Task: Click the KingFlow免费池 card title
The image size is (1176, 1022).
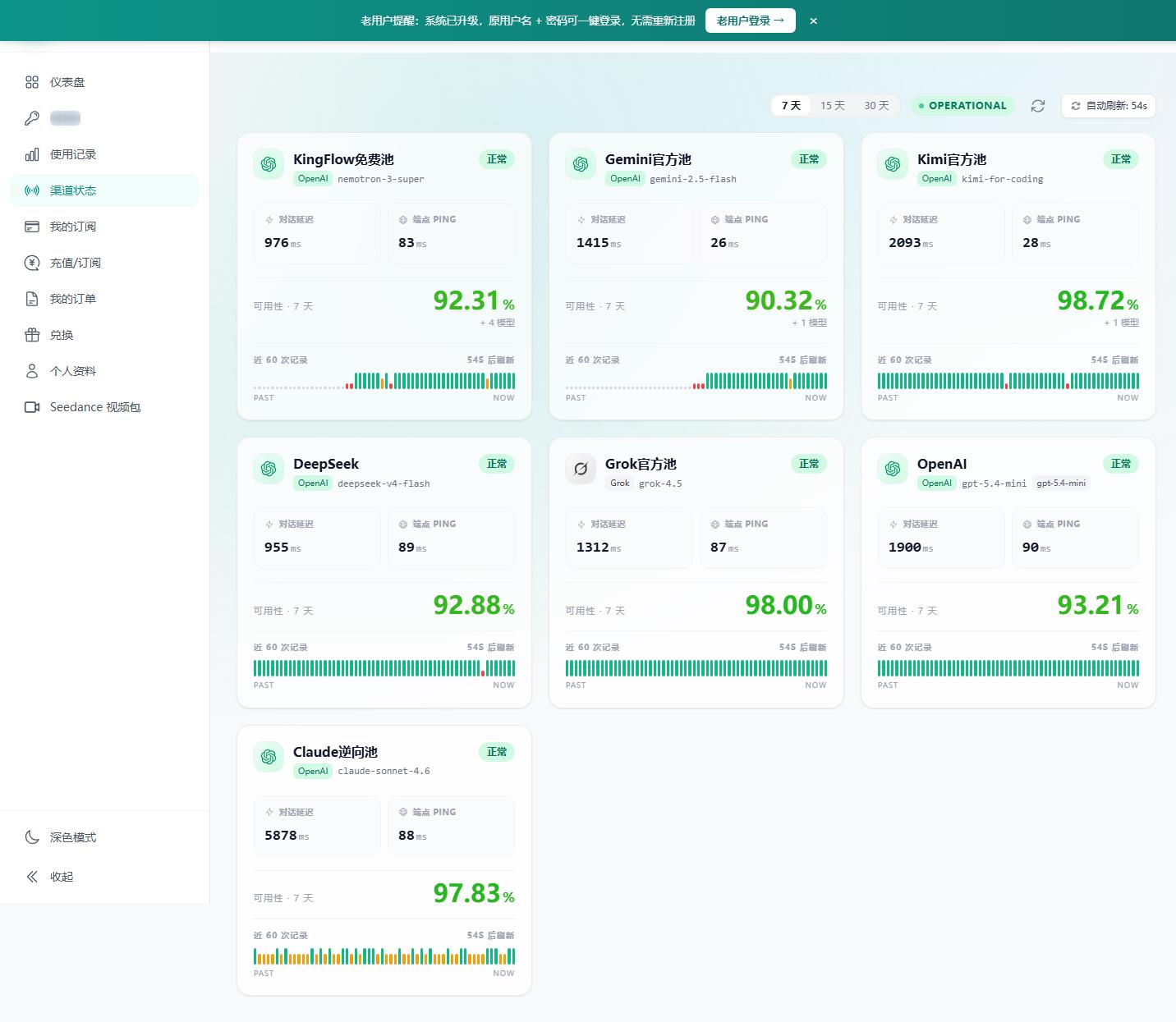Action: point(343,159)
